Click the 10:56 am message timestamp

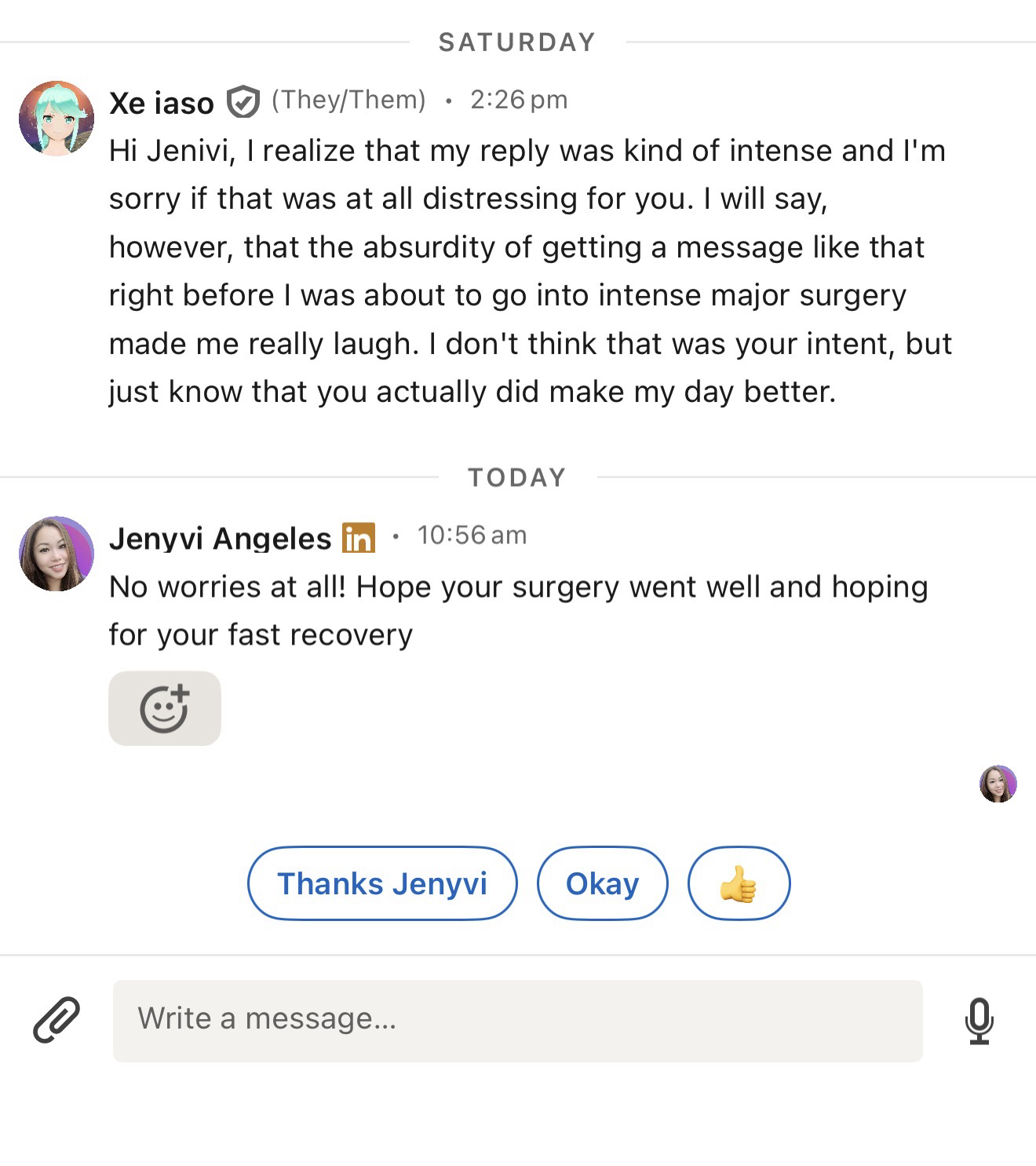(472, 535)
